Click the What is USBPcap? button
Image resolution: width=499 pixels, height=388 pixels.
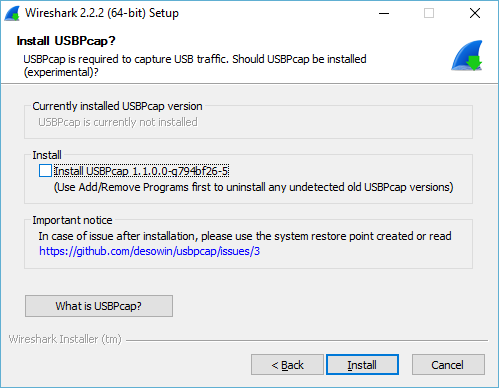pos(99,306)
